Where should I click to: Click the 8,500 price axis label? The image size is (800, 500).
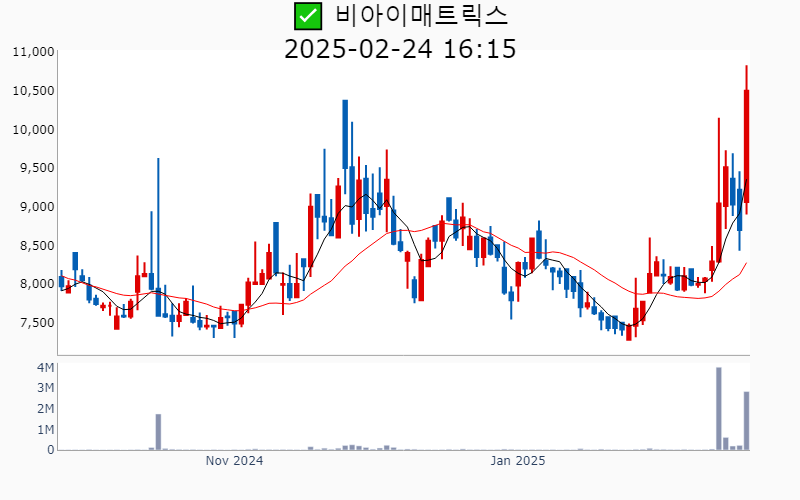[x=37, y=245]
